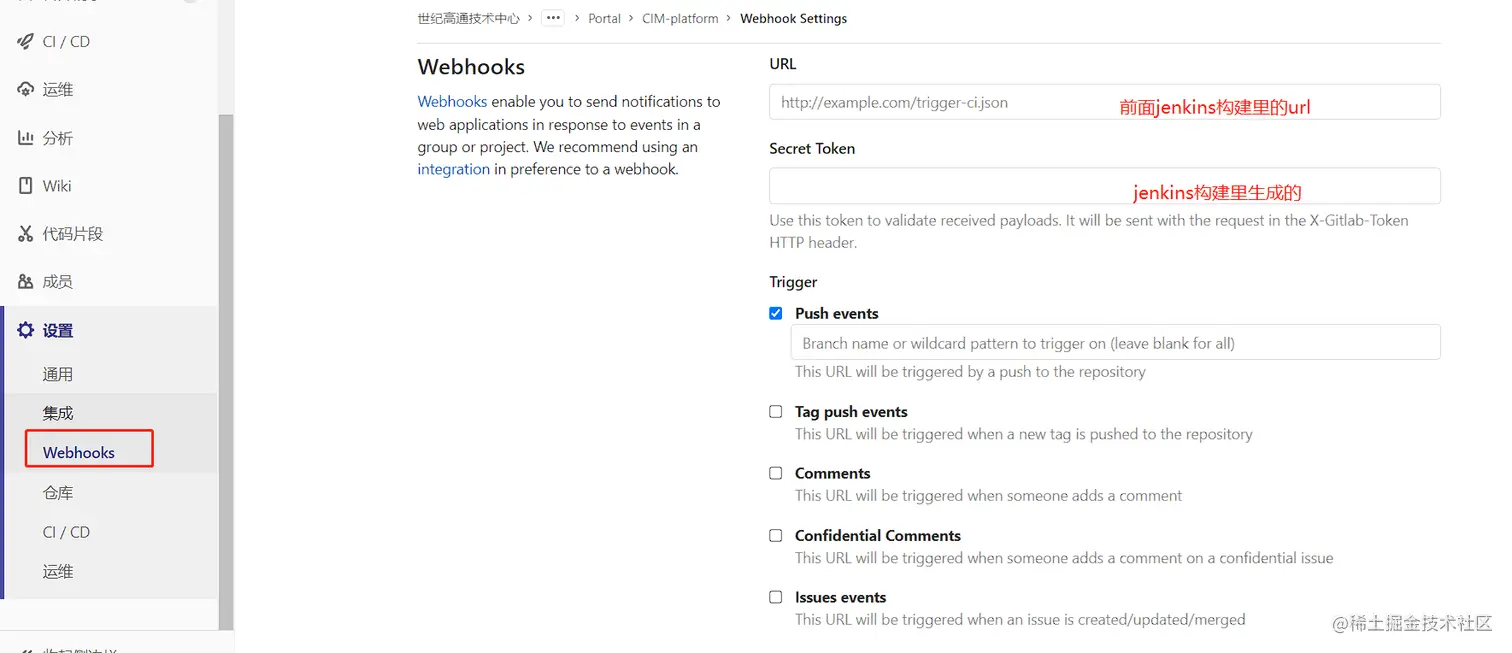The height and width of the screenshot is (653, 1512).
Task: Click the Wiki book icon
Action: 26,186
